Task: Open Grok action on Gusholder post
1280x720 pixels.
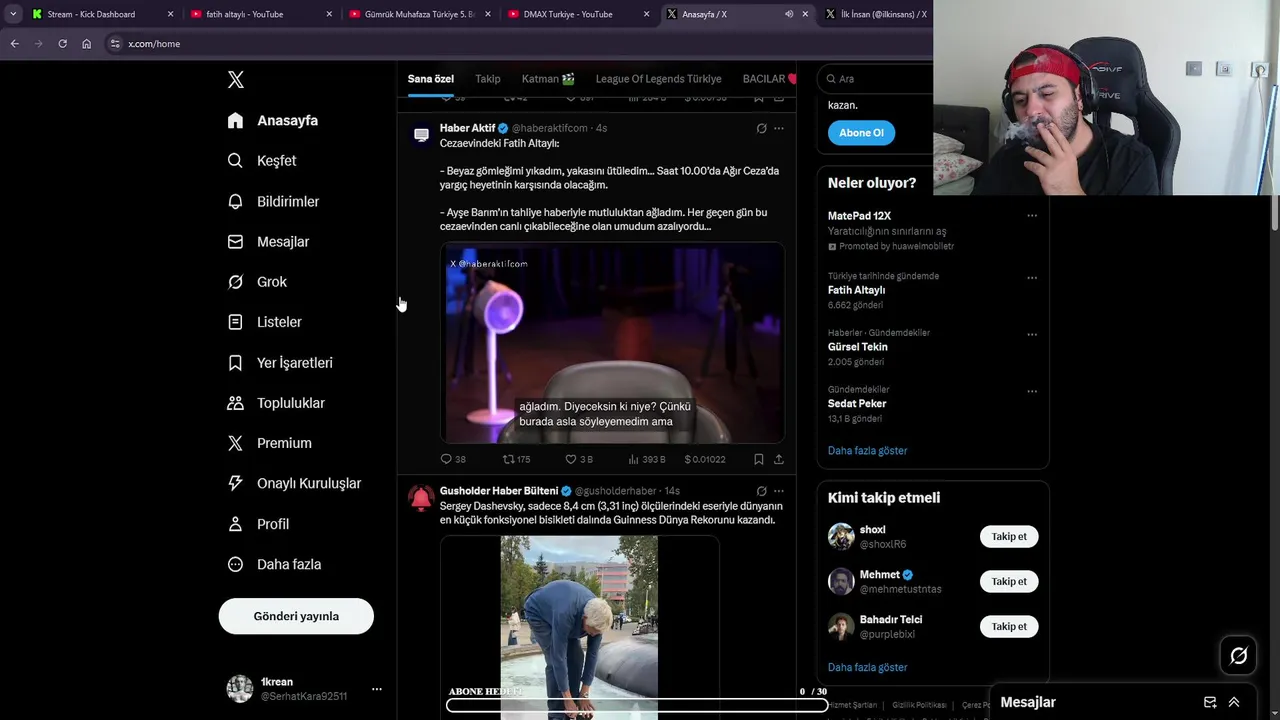Action: 761,491
